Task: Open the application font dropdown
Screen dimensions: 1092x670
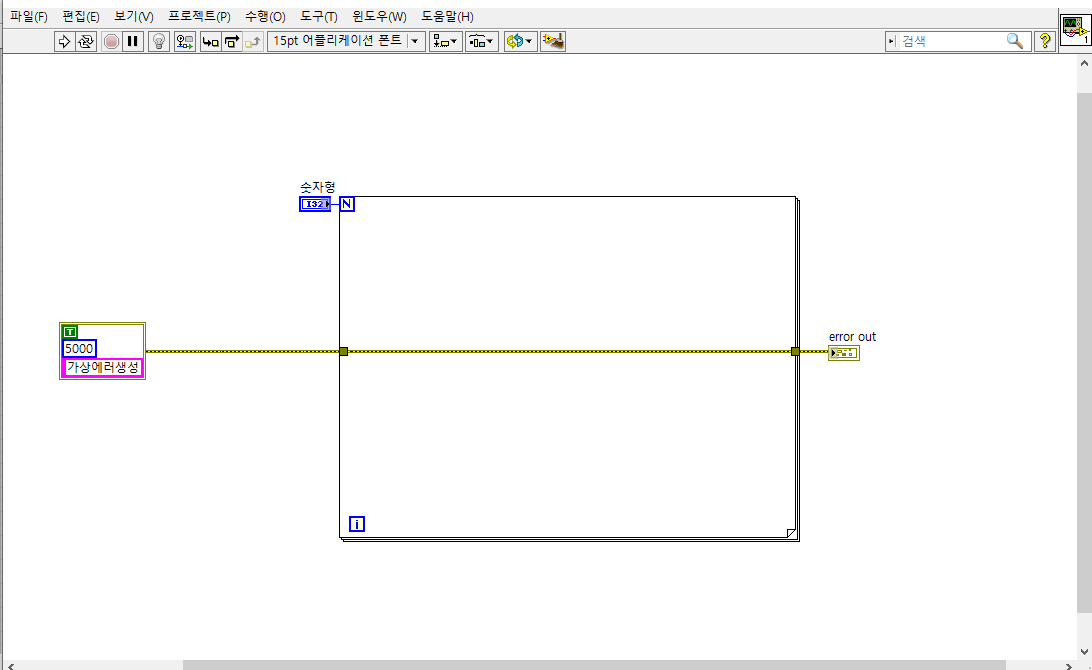Action: [x=414, y=41]
